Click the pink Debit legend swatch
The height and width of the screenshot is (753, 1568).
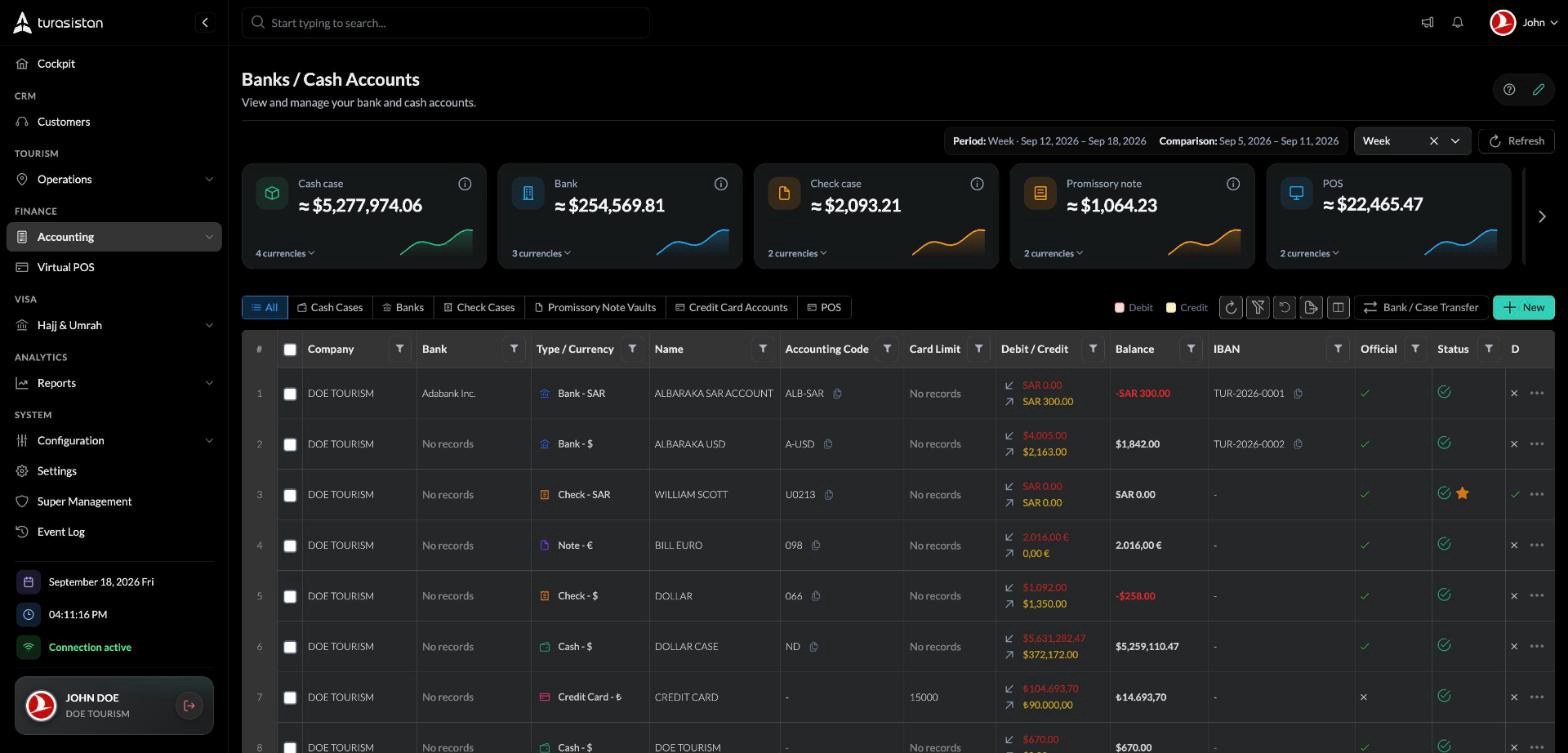click(x=1119, y=308)
